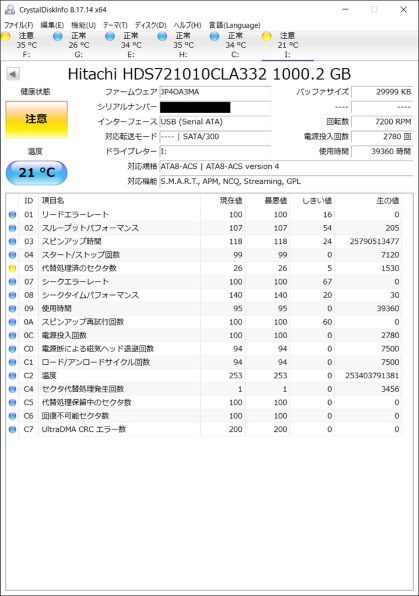Select drive C: 34 °C disk tab
Viewport: 419px width, 596px height.
[235, 45]
